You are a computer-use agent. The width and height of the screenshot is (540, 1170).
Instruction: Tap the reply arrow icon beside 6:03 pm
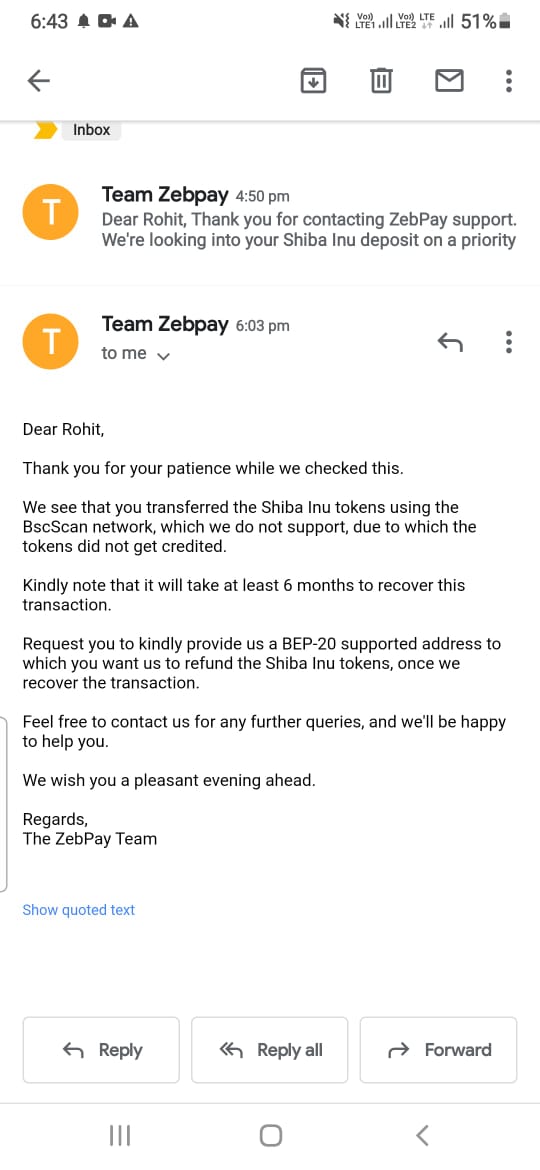tap(450, 342)
